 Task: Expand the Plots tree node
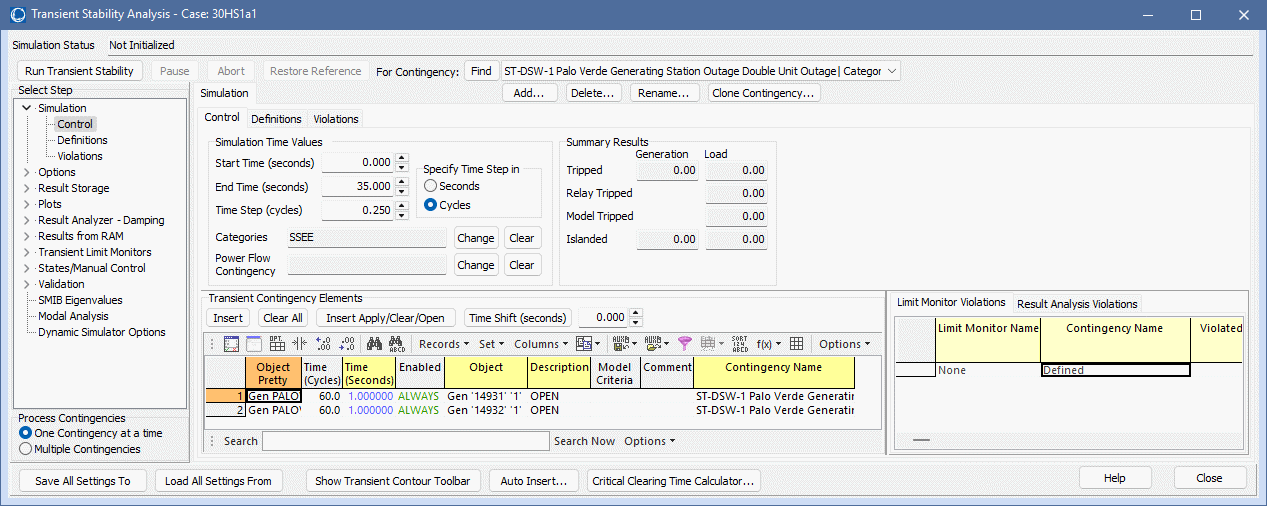[x=27, y=204]
